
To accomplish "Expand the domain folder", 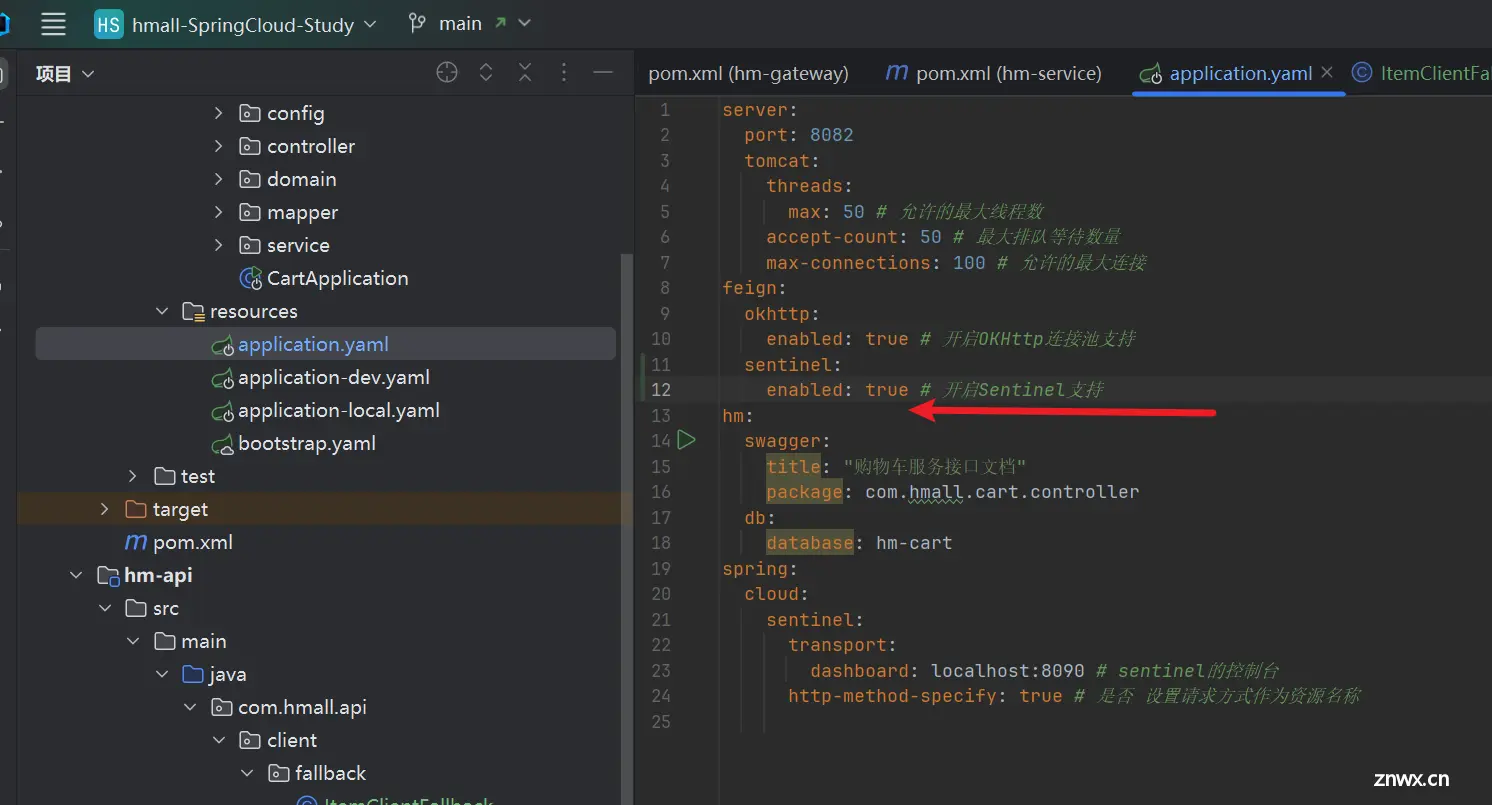I will pos(219,179).
